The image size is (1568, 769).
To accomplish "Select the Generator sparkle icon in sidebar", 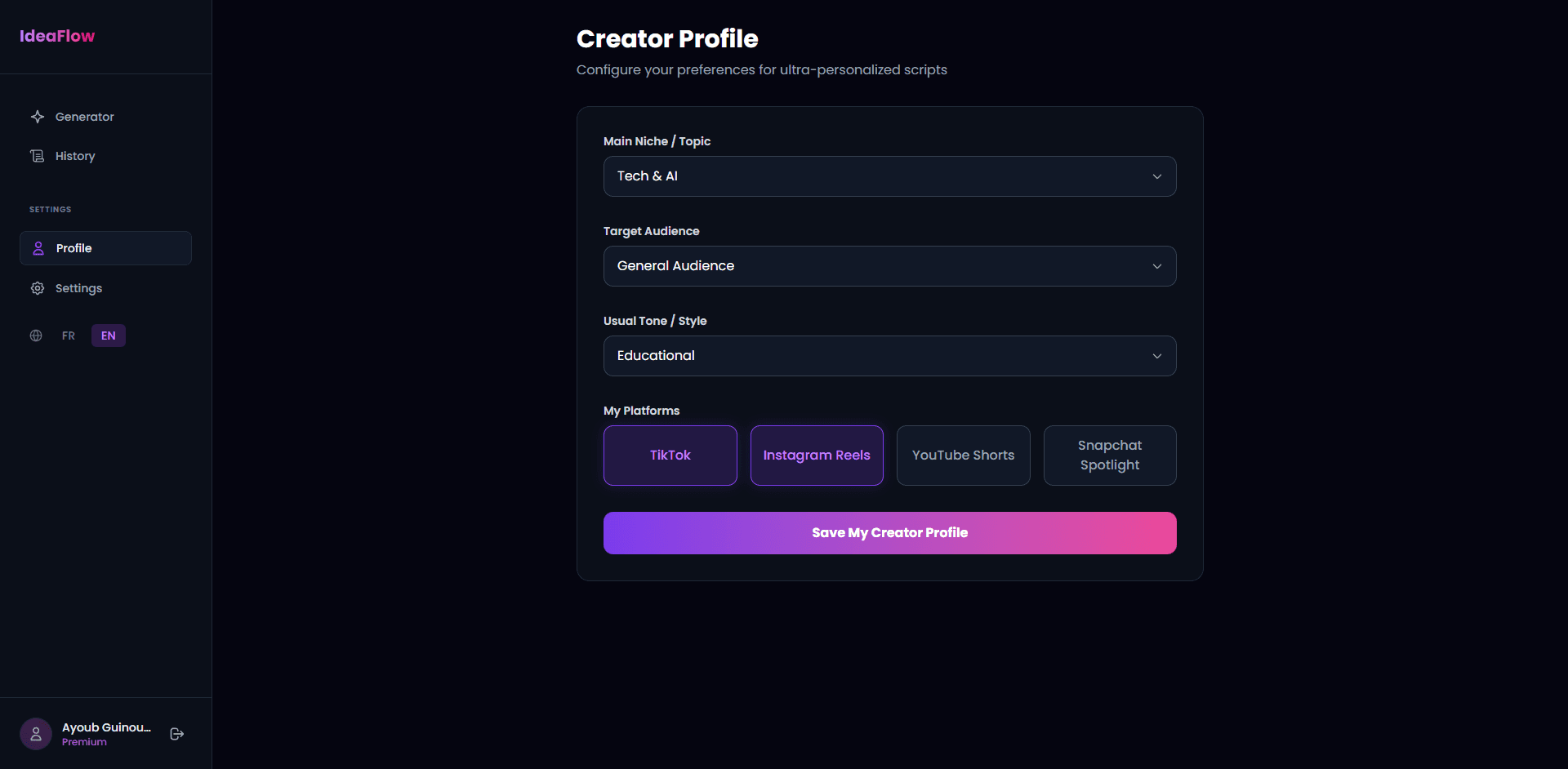I will coord(37,117).
